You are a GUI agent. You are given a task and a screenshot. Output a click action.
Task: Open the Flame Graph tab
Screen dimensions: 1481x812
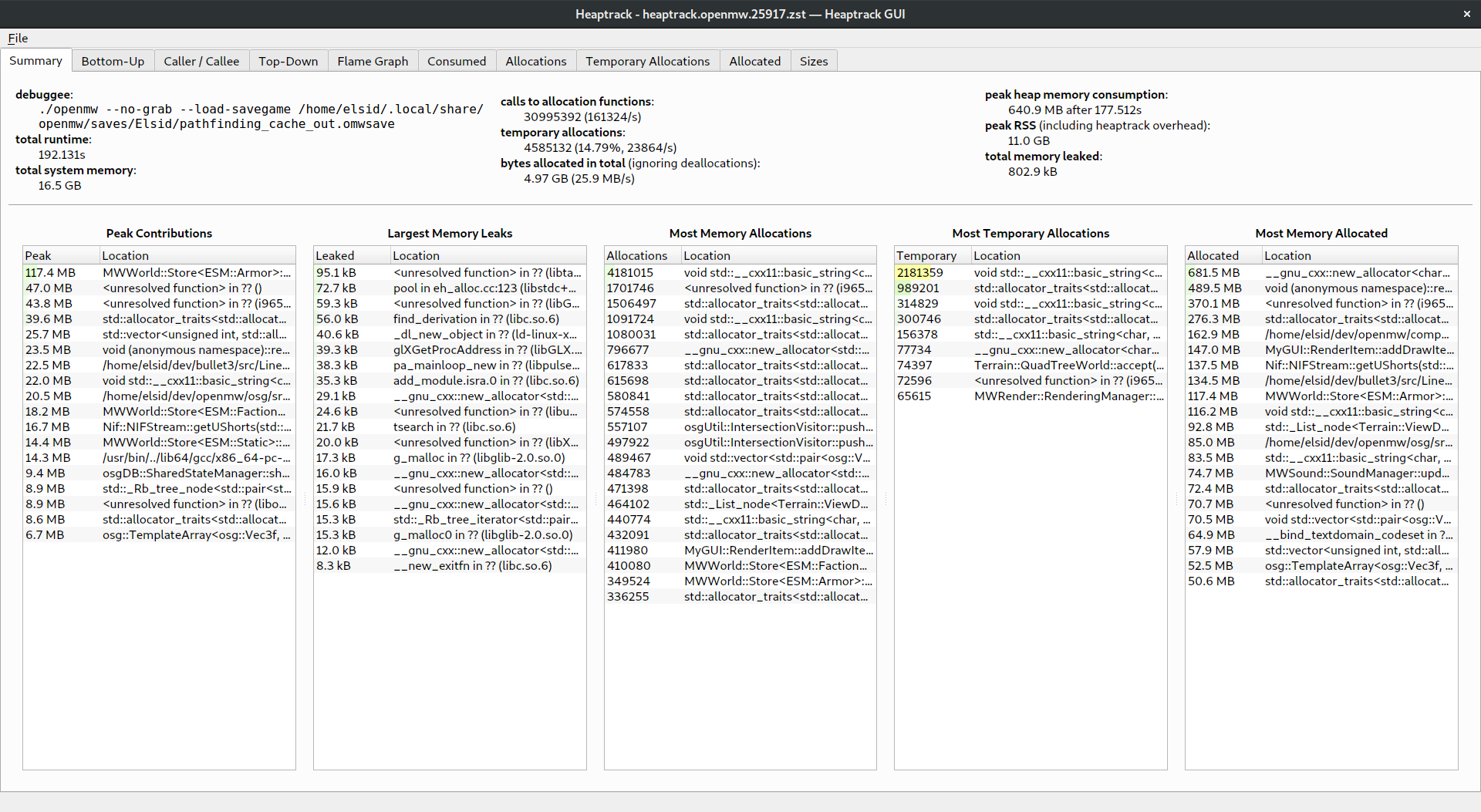pyautogui.click(x=373, y=61)
